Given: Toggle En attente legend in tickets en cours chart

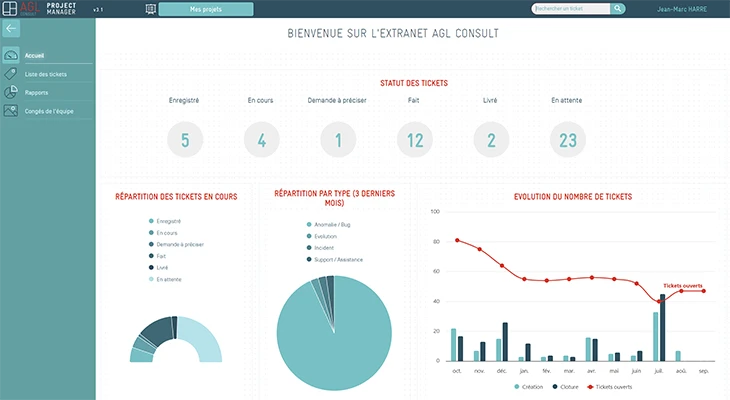Looking at the screenshot, I should click(x=165, y=279).
